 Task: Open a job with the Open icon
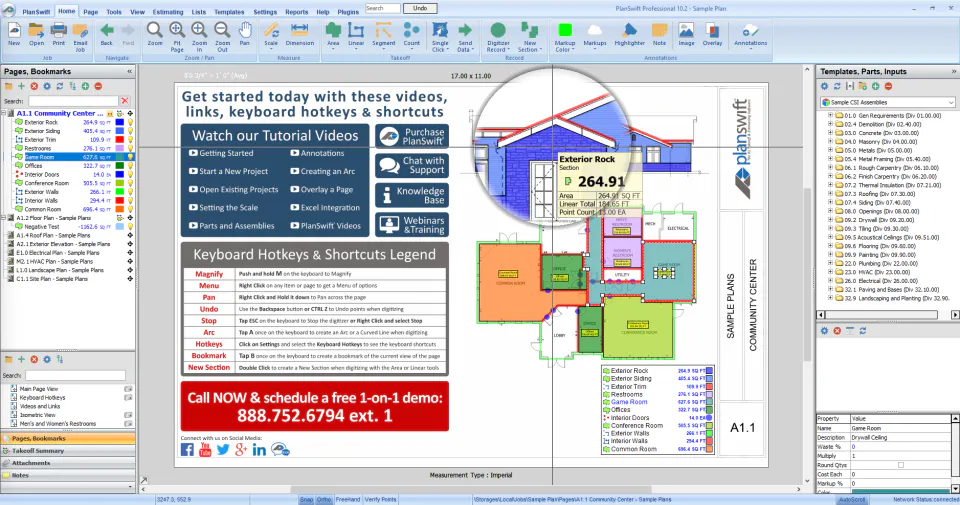point(36,34)
